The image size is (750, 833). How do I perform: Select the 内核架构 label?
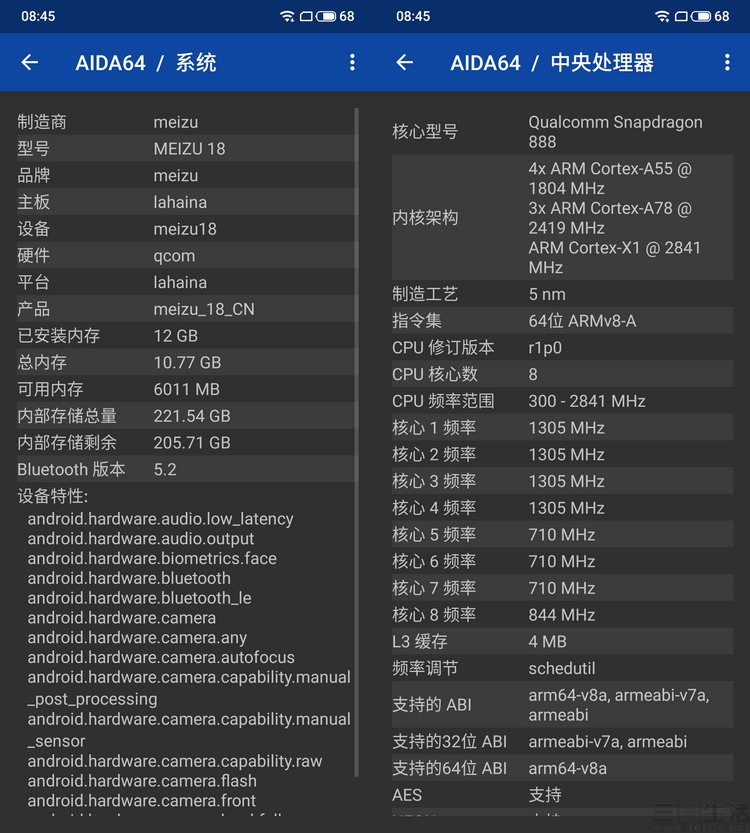point(425,218)
